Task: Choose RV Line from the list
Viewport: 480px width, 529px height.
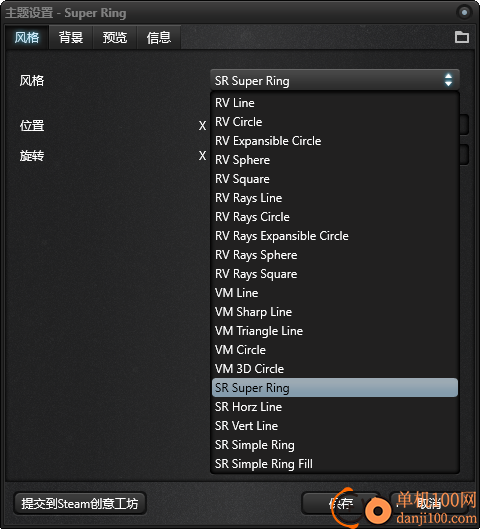Action: [x=334, y=103]
